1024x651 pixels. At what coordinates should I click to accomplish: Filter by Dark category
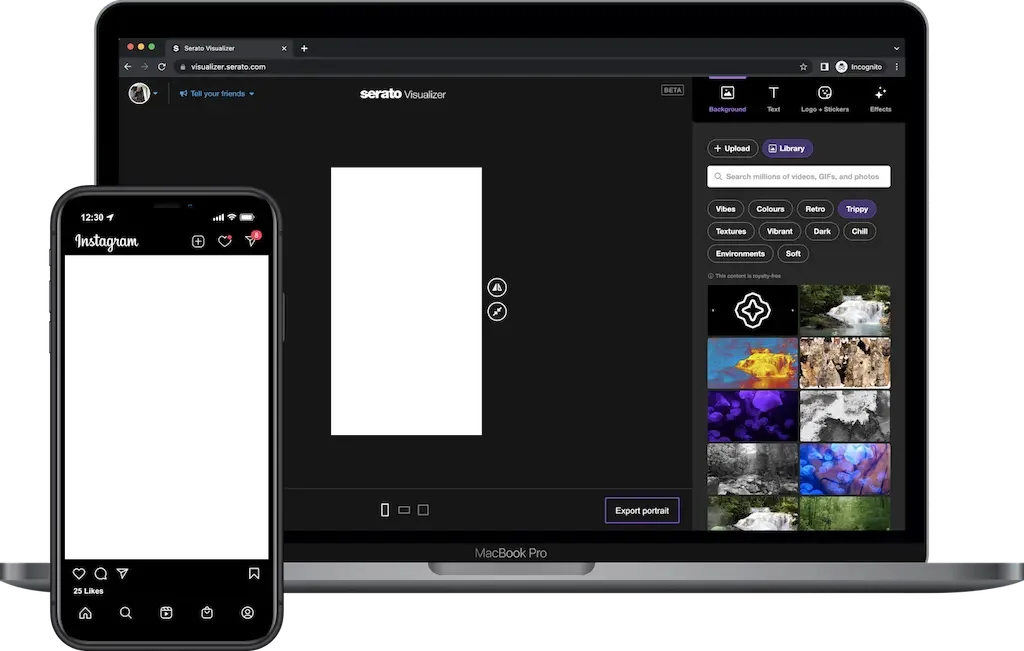(x=822, y=231)
